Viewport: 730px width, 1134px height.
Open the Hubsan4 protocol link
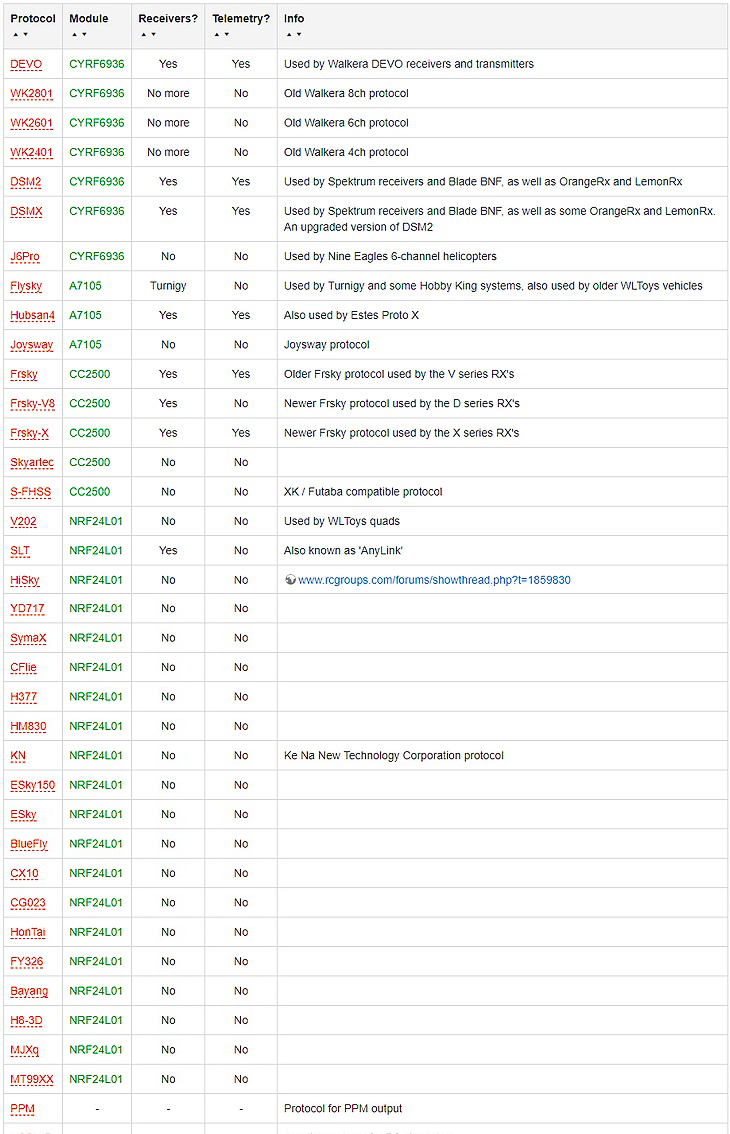click(33, 315)
